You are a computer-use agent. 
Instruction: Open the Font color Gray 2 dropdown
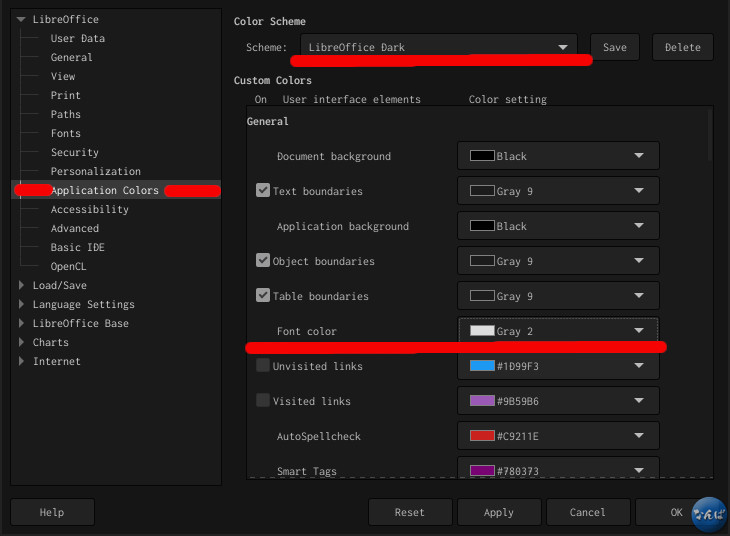coord(558,331)
